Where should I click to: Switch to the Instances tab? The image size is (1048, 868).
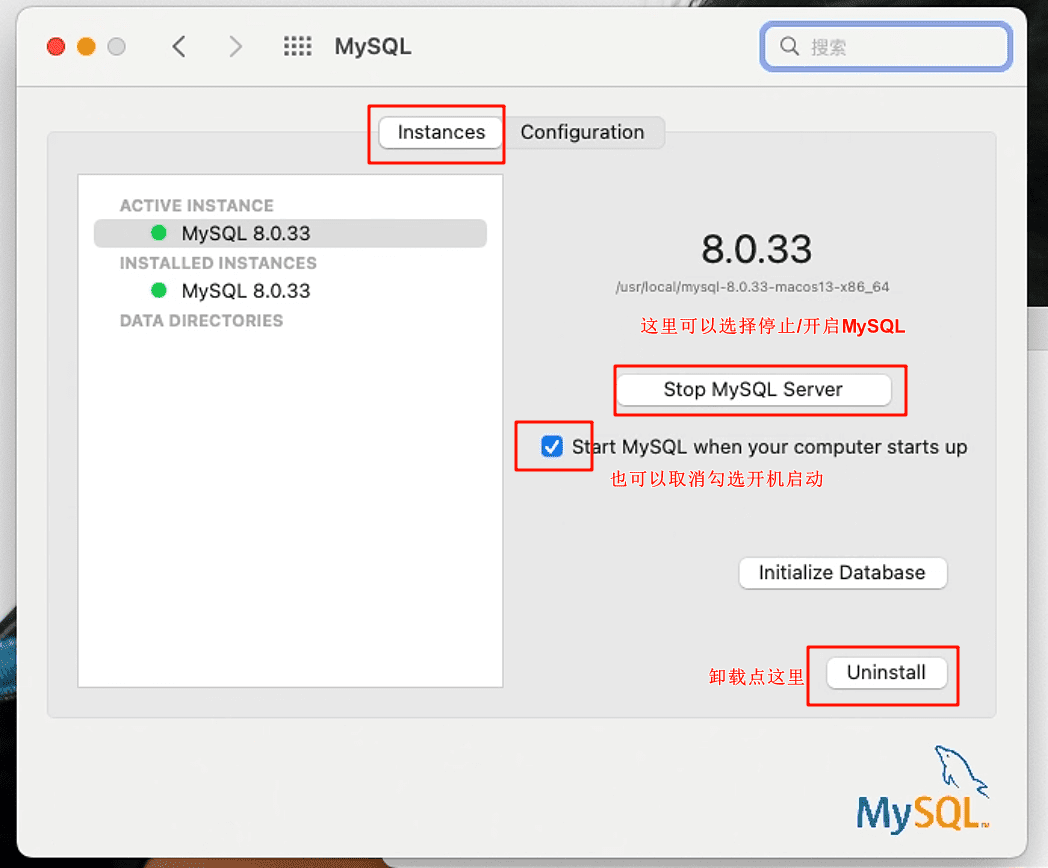tap(440, 132)
